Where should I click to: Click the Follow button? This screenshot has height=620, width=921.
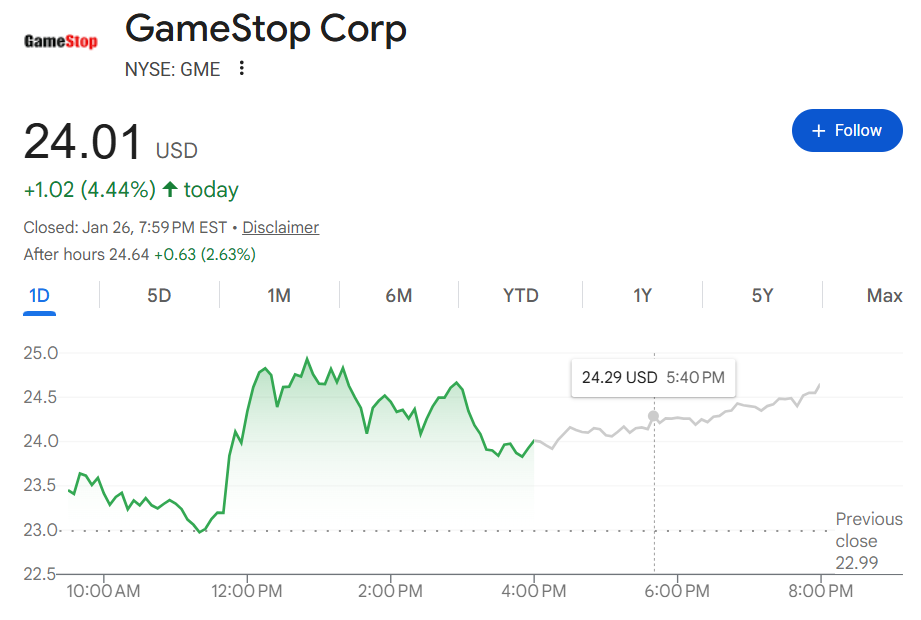pos(846,131)
